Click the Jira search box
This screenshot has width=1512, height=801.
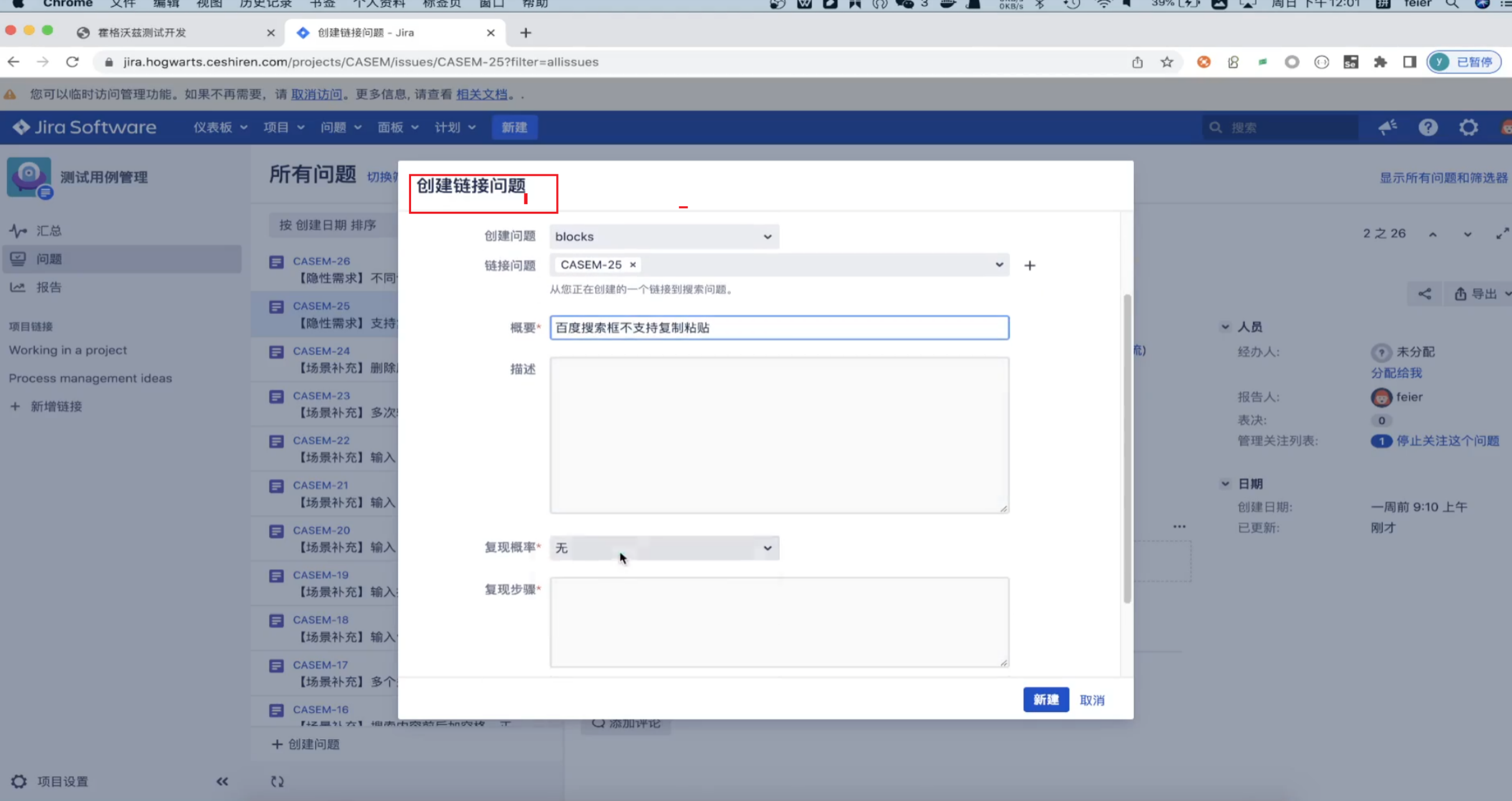click(1280, 127)
